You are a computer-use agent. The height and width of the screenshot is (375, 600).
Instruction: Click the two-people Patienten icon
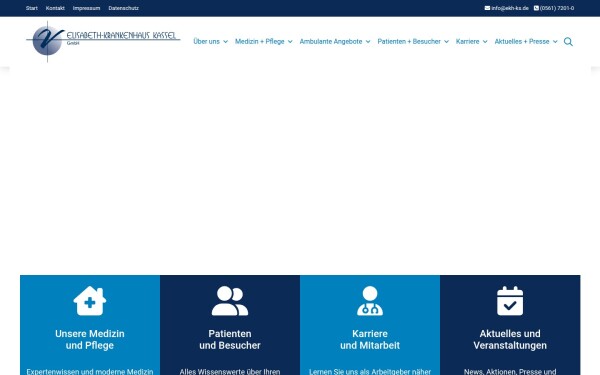tap(230, 301)
